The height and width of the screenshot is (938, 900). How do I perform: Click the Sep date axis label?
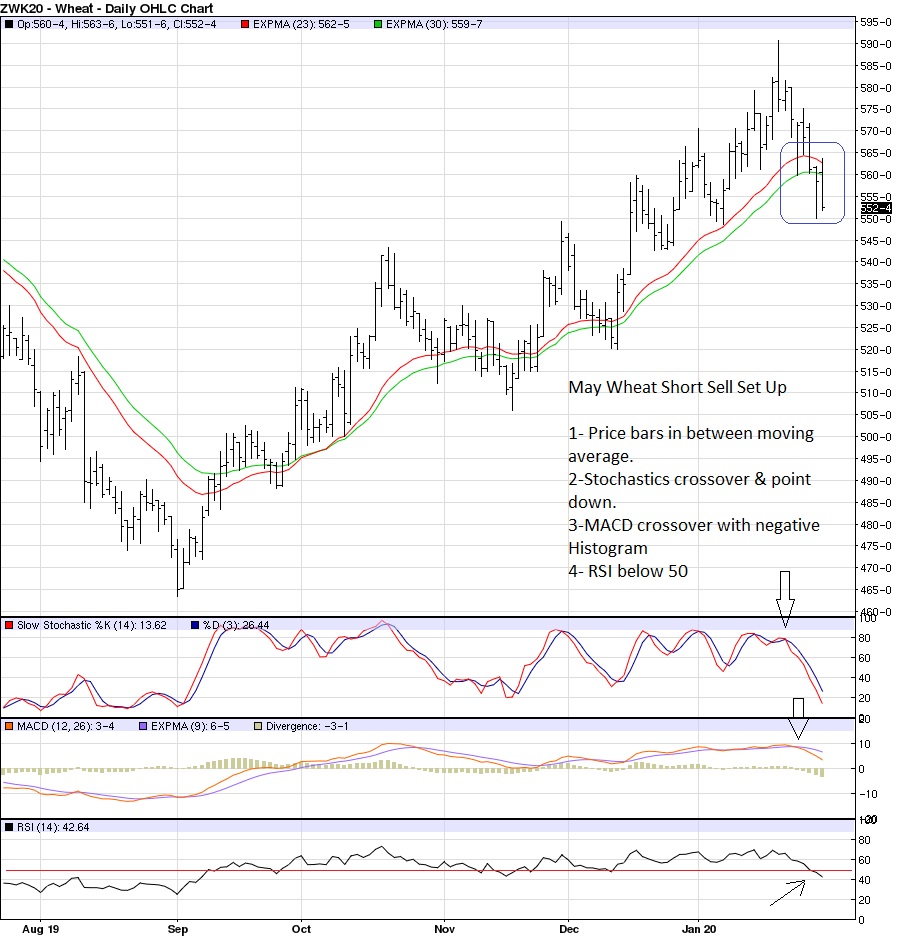pyautogui.click(x=178, y=929)
